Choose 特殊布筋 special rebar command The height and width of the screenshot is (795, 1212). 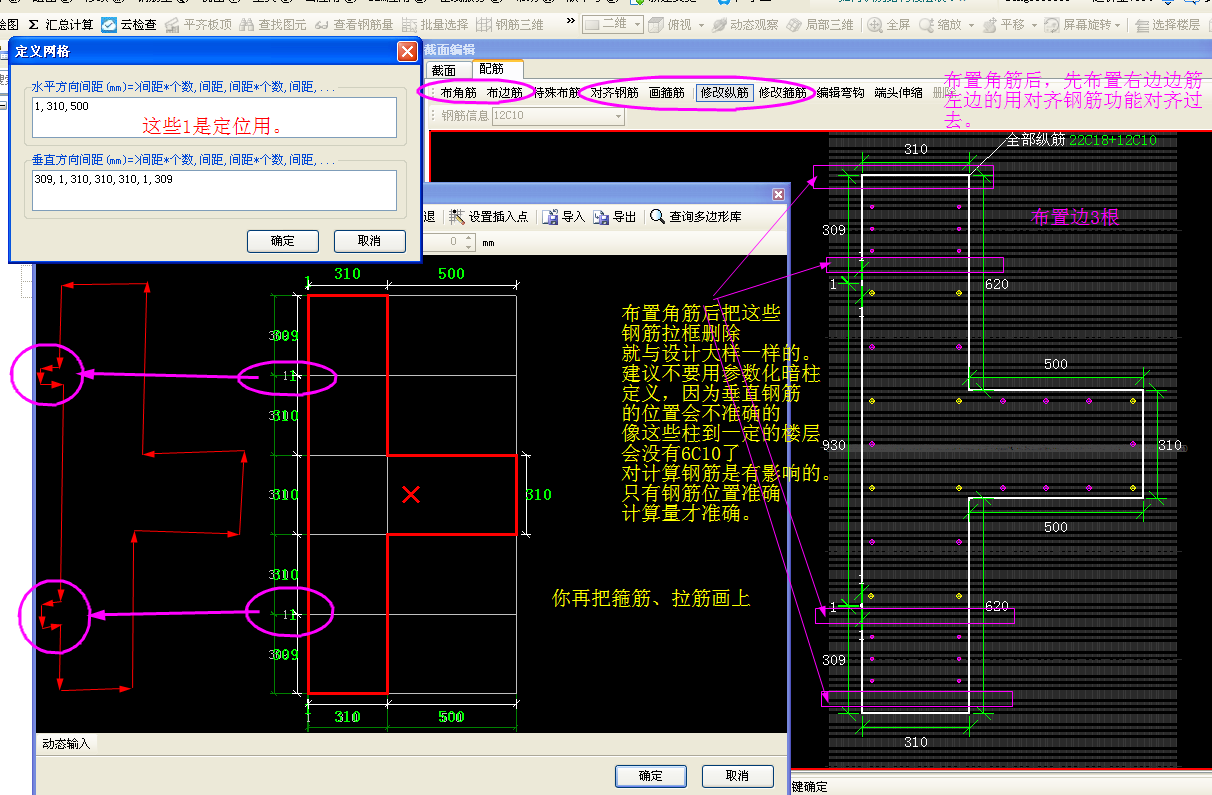556,93
